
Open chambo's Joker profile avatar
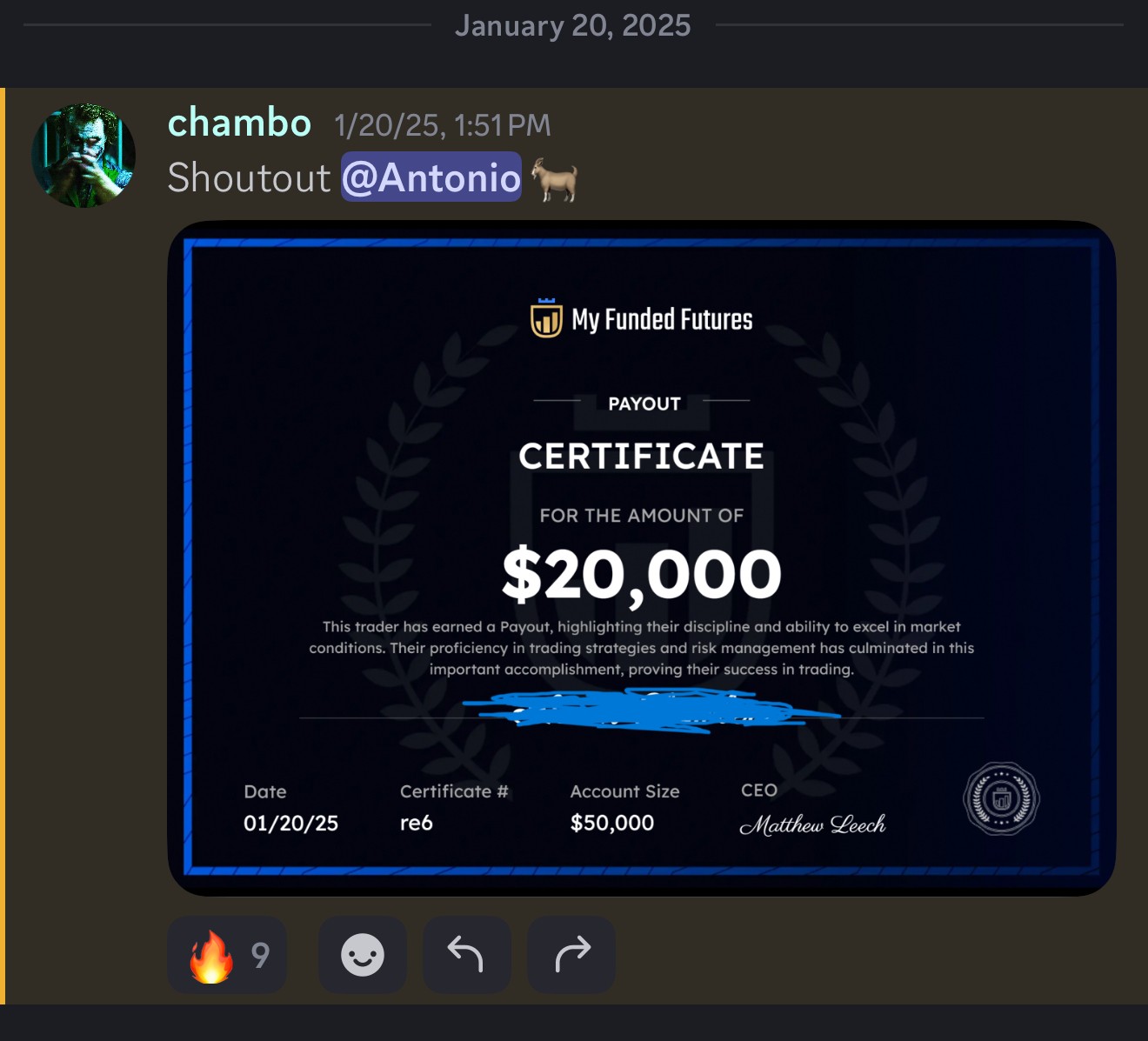pyautogui.click(x=83, y=156)
